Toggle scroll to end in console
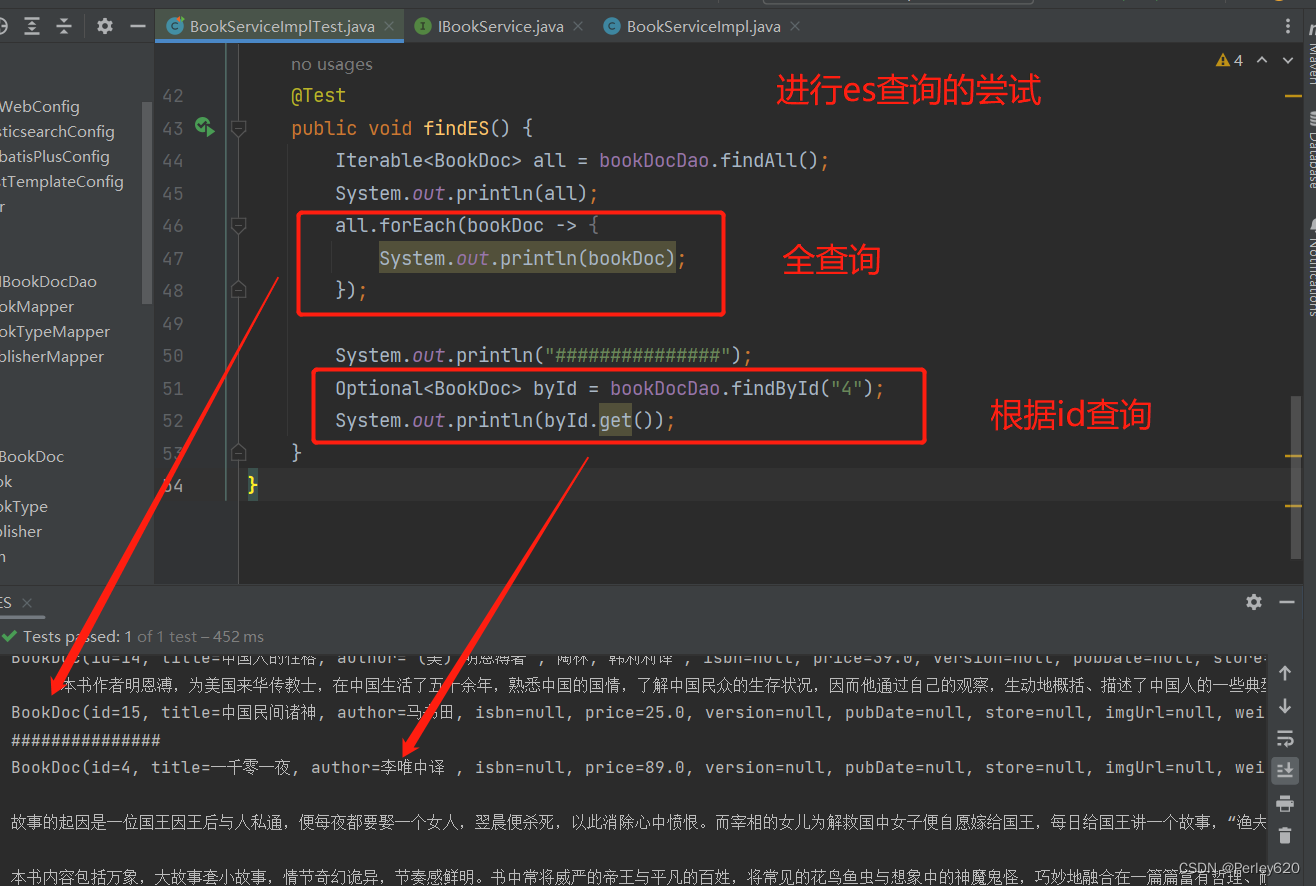Image resolution: width=1316 pixels, height=886 pixels. [1286, 771]
